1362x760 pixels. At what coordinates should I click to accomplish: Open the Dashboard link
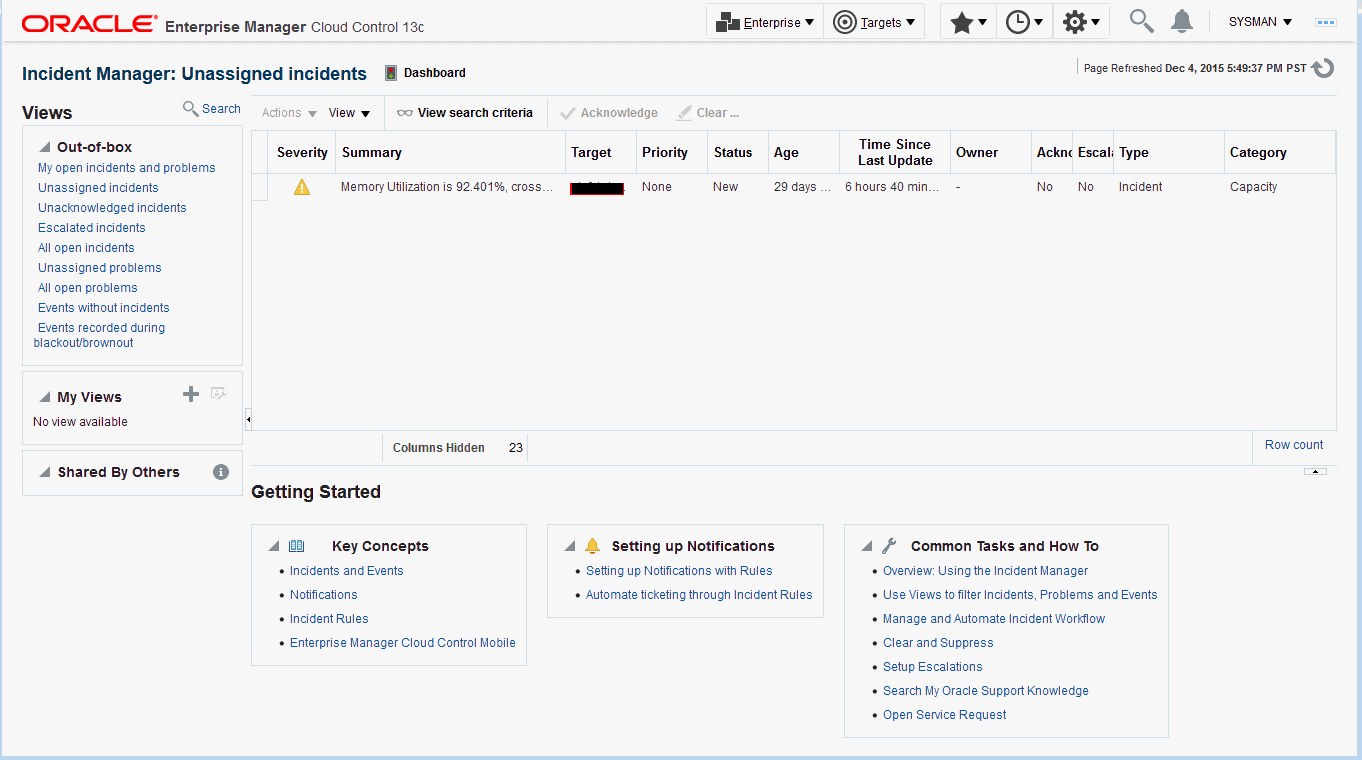tap(435, 73)
